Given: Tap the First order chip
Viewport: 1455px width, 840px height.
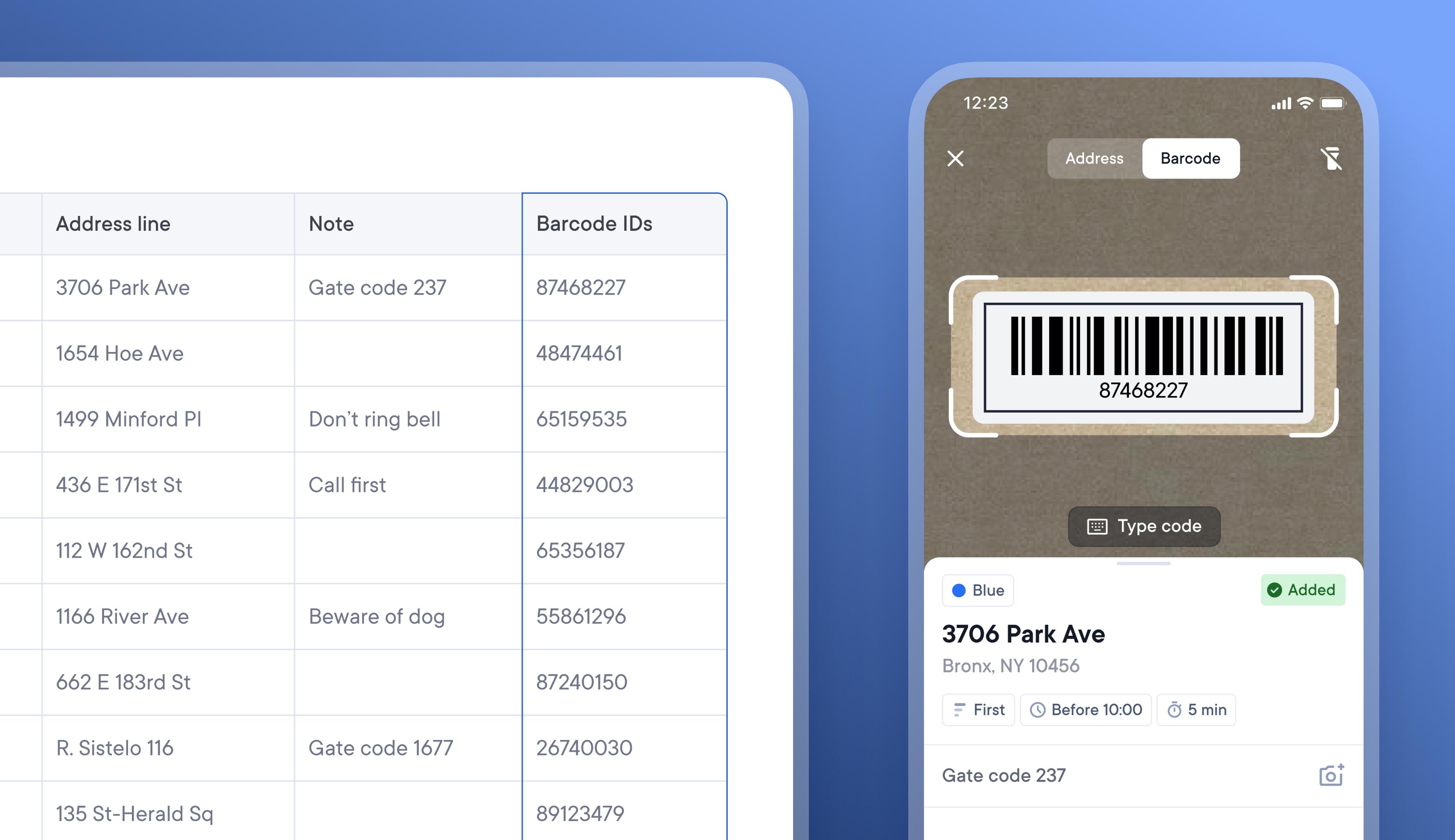Looking at the screenshot, I should click(978, 710).
